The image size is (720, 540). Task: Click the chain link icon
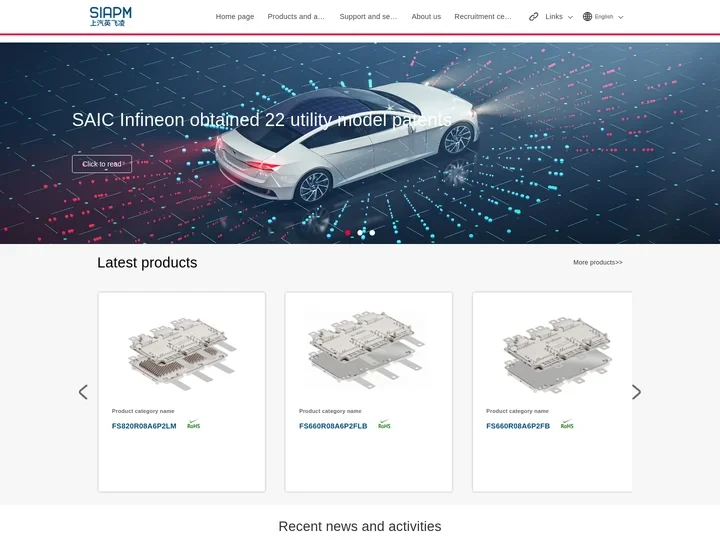point(533,17)
